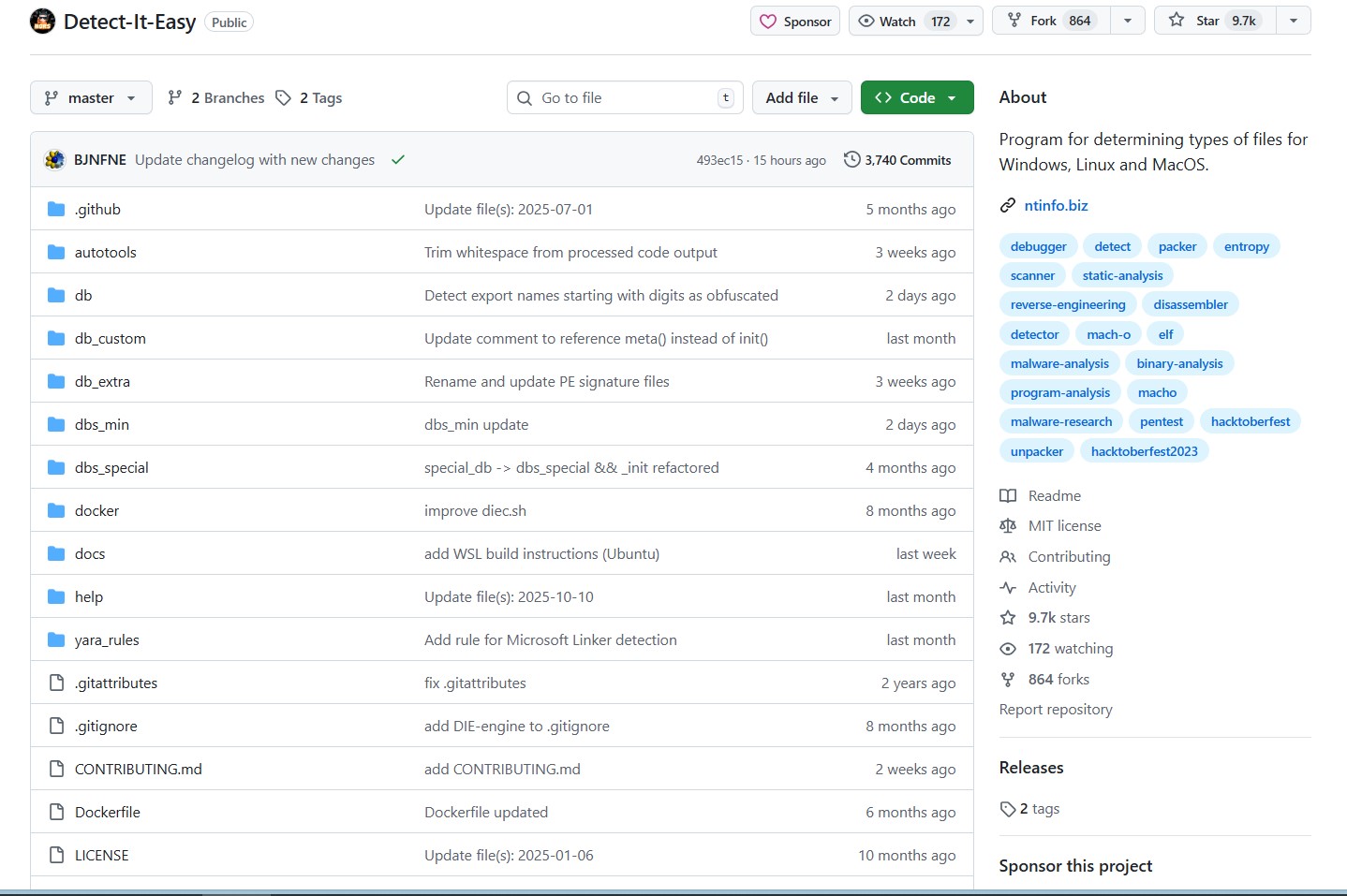Focus the Go to file search field
This screenshot has height=896, width=1347.
point(625,97)
